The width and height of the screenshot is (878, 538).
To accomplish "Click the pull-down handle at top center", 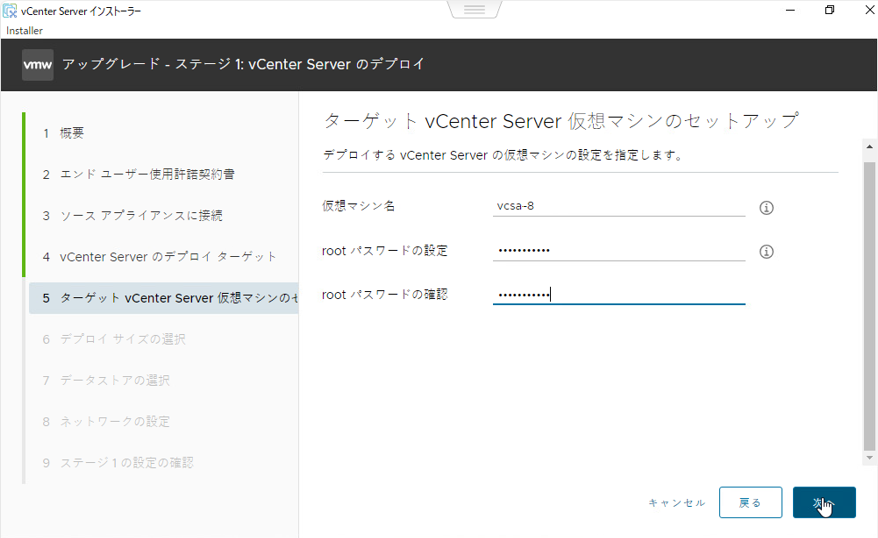I will (x=474, y=9).
